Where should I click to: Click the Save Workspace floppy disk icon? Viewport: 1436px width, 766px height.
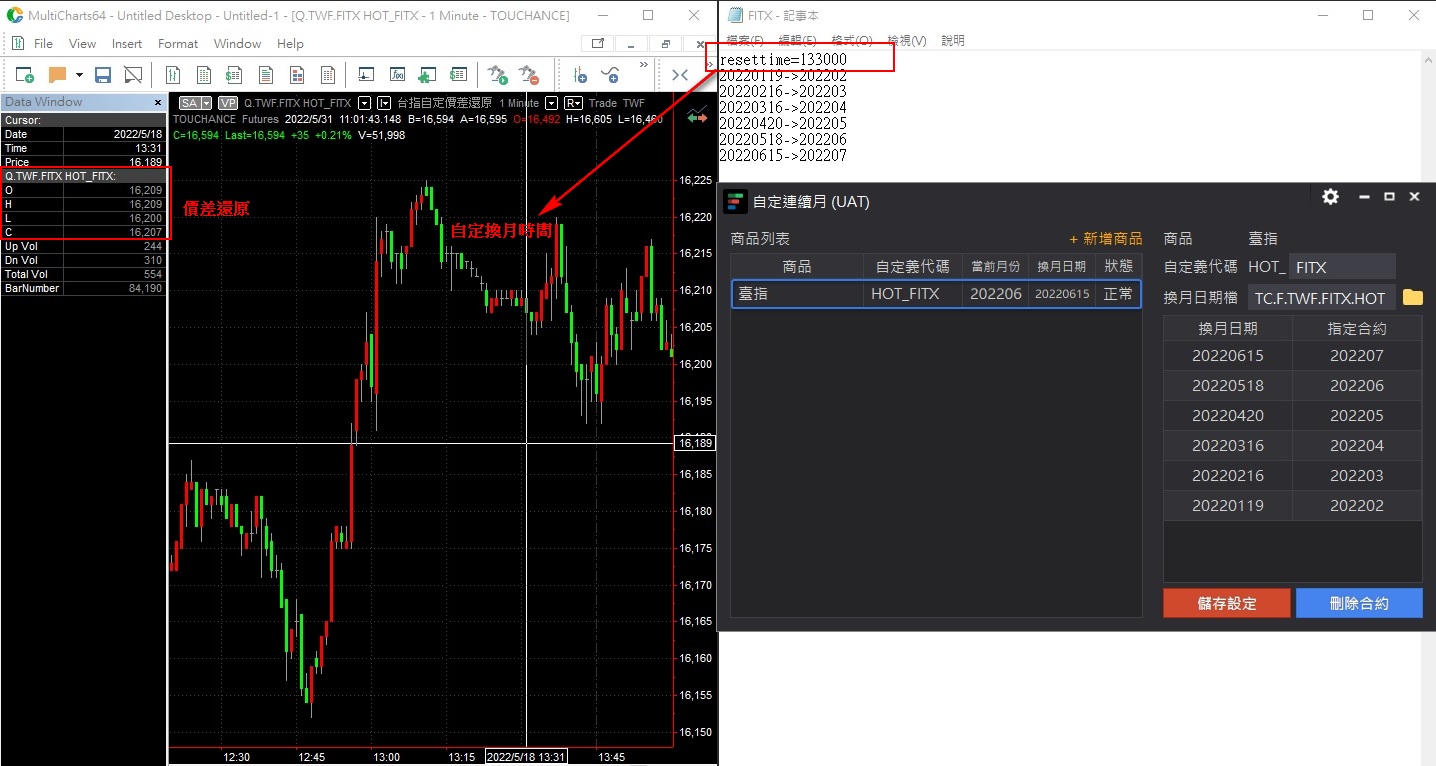pos(103,75)
